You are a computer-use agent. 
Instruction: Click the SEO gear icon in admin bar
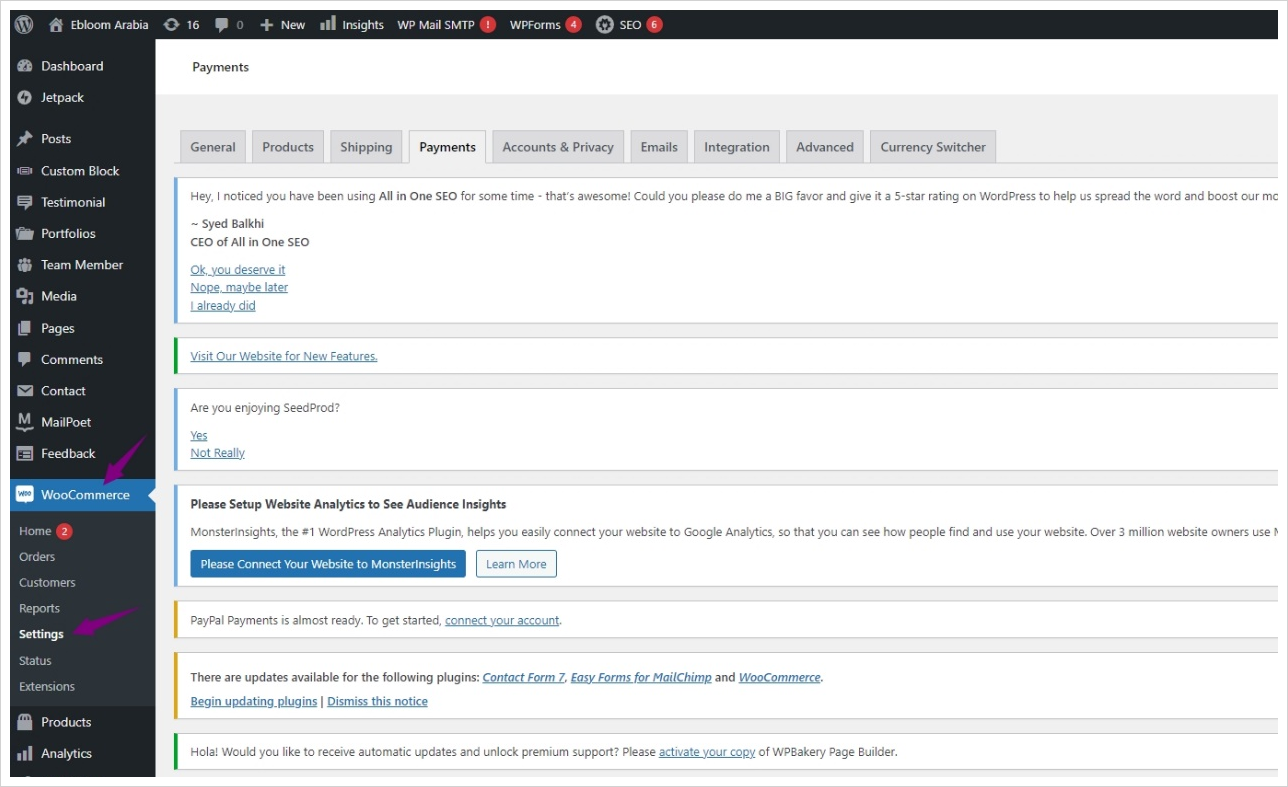coord(604,25)
